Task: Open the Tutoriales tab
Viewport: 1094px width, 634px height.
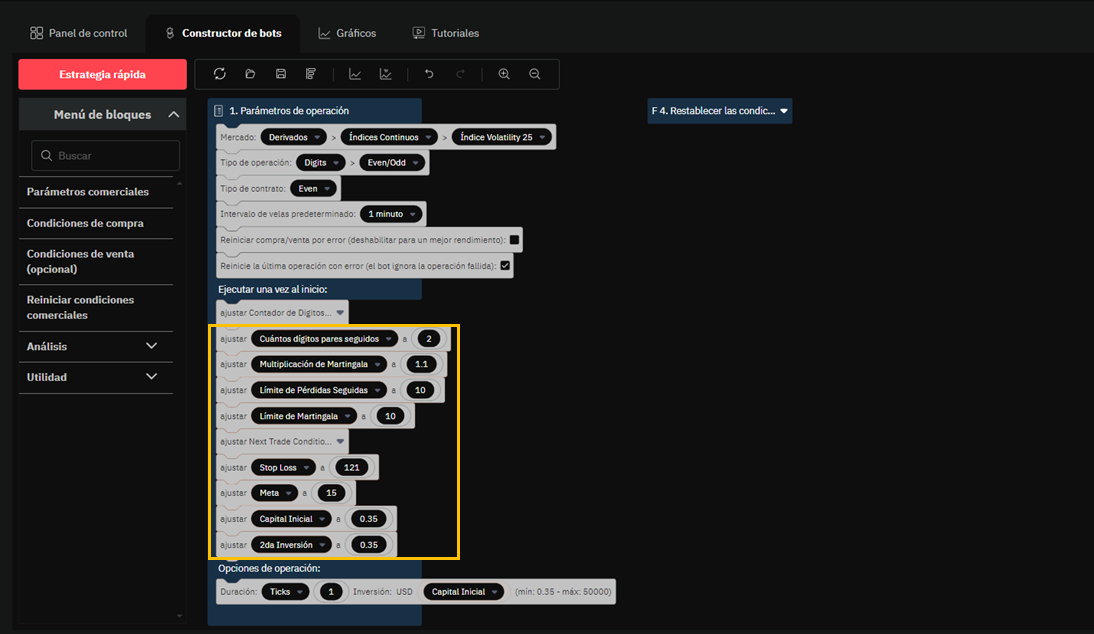Action: coord(446,33)
